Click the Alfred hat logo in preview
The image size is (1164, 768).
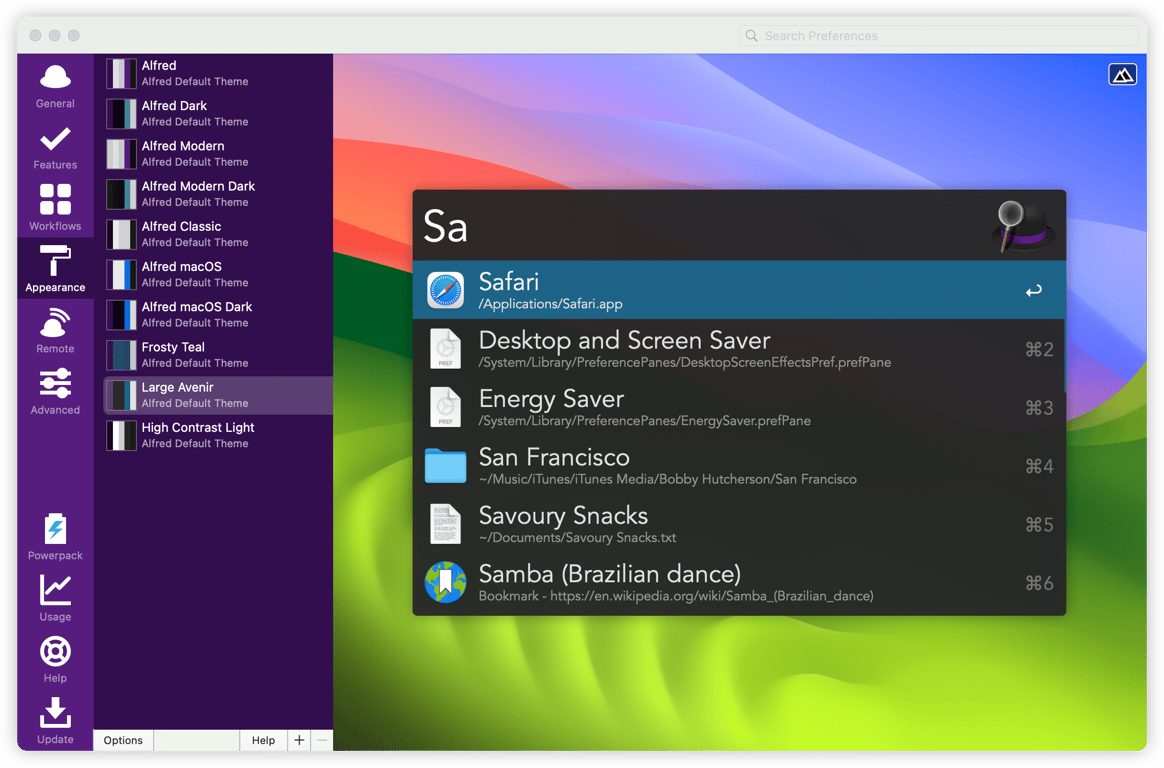coord(1023,226)
